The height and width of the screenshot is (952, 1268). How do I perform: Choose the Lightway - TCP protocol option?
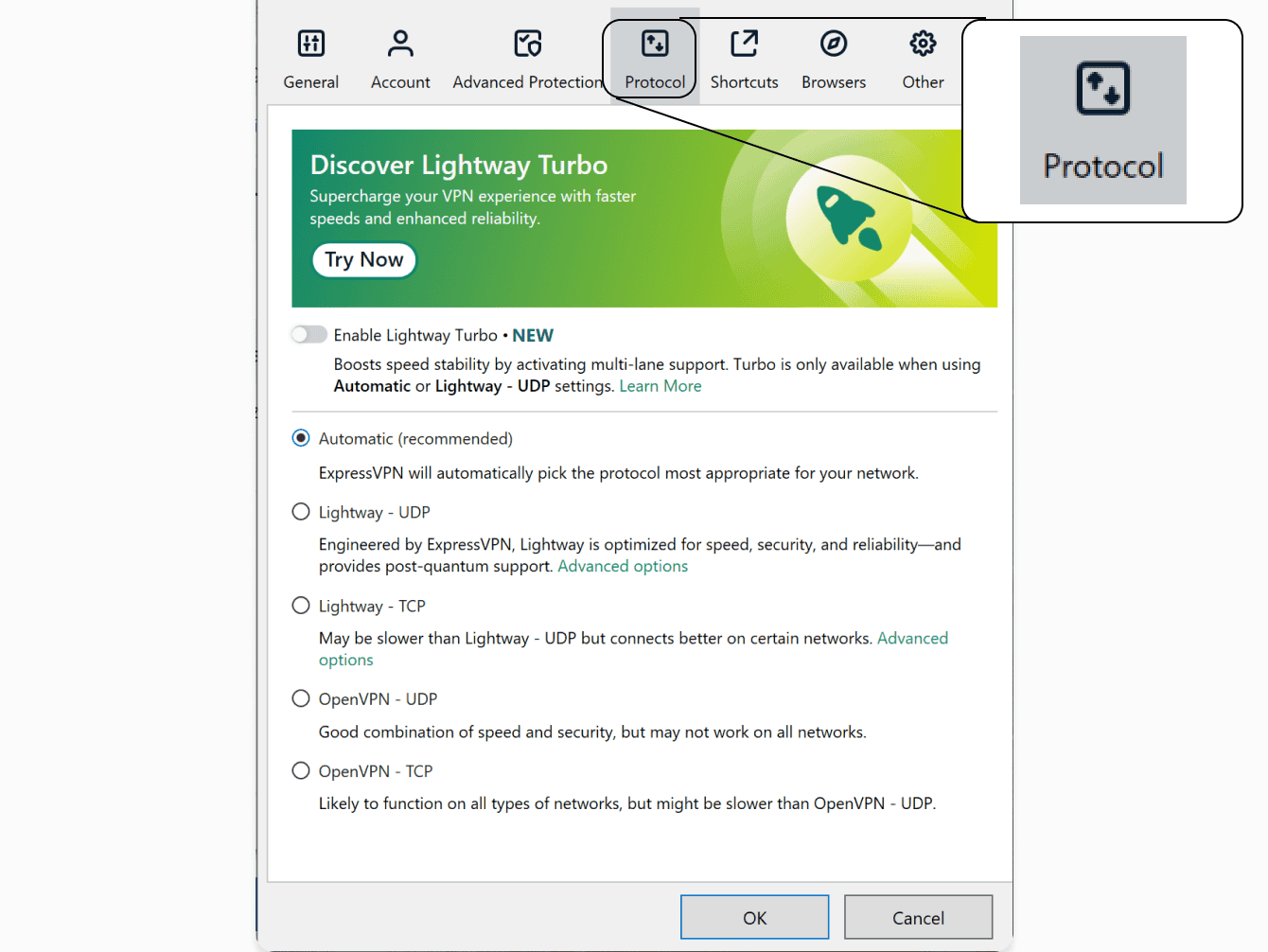[x=301, y=606]
